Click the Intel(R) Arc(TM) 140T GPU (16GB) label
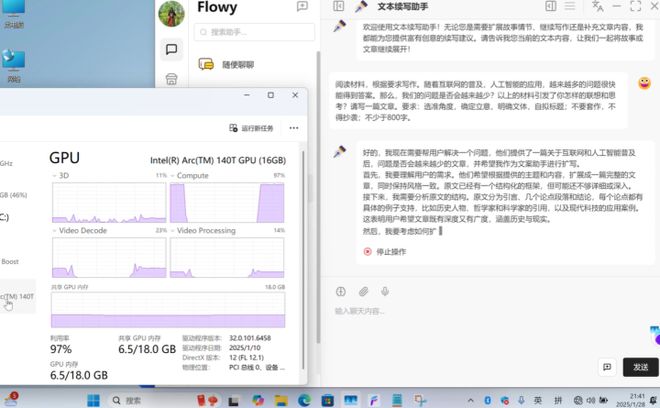The height and width of the screenshot is (408, 660). tap(218, 160)
